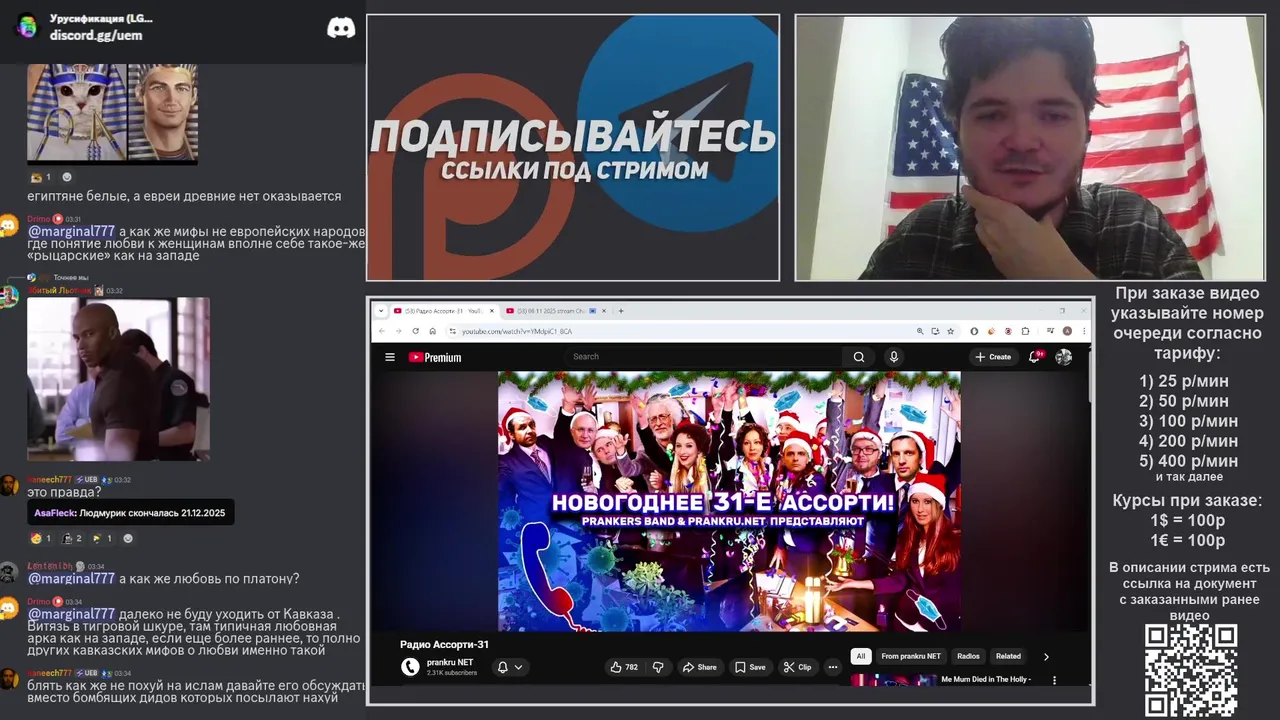The image size is (1280, 720).
Task: Click the emoji reaction under Egyptian image
Action: tap(41, 177)
